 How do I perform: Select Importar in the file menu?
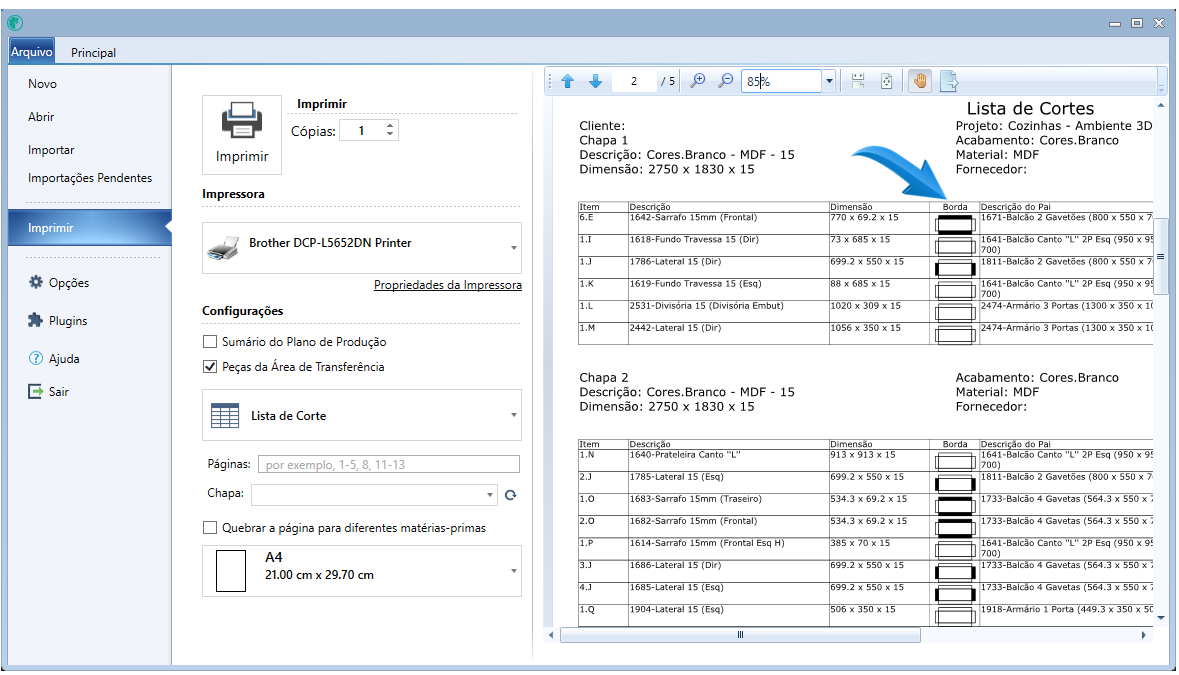point(51,150)
